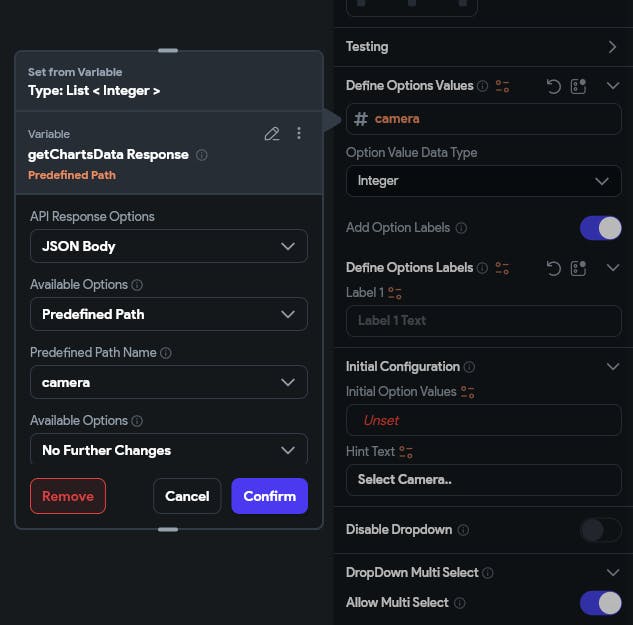Turn off the Add Option Labels switch
Screen dimensions: 633x625
pyautogui.click(x=600, y=228)
